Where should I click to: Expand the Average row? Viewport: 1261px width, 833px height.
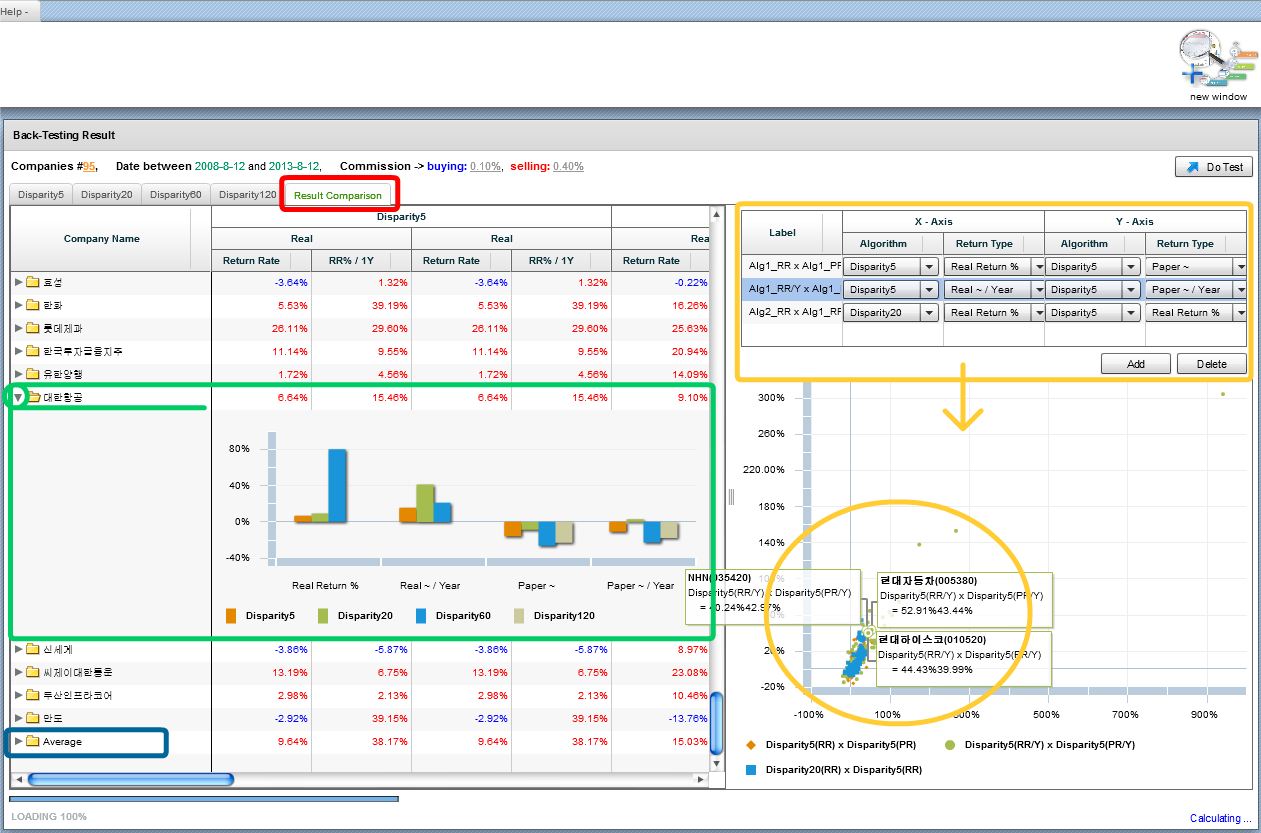18,742
